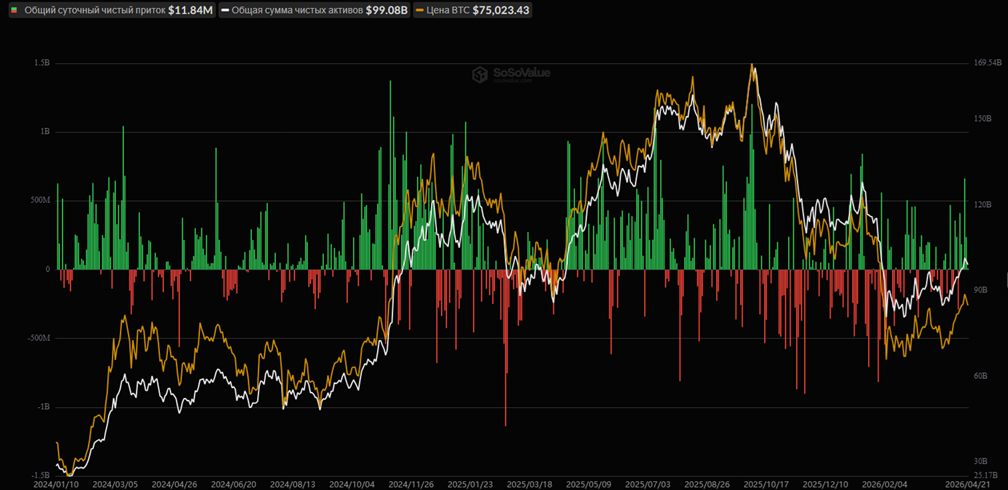Click the -1.5B label on the left axis

click(x=39, y=475)
